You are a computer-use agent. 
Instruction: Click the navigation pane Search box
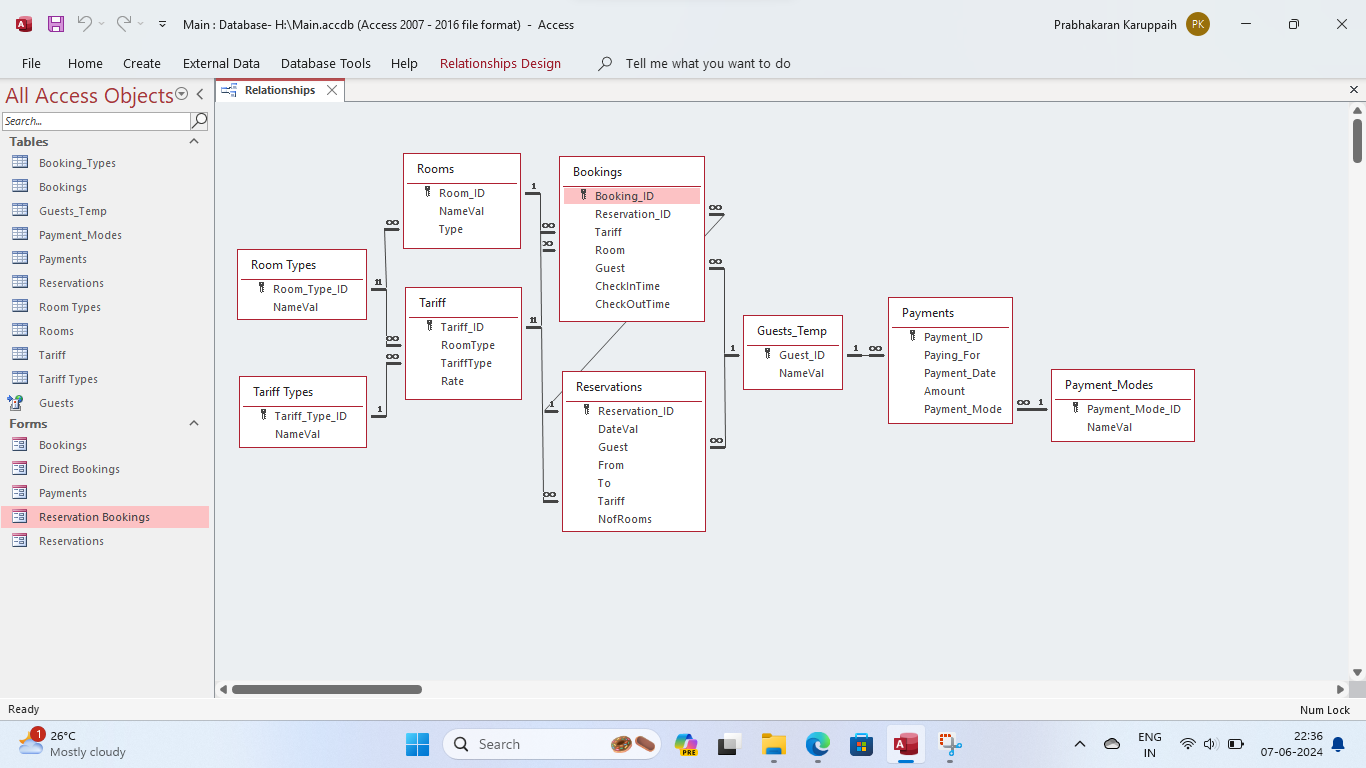96,121
